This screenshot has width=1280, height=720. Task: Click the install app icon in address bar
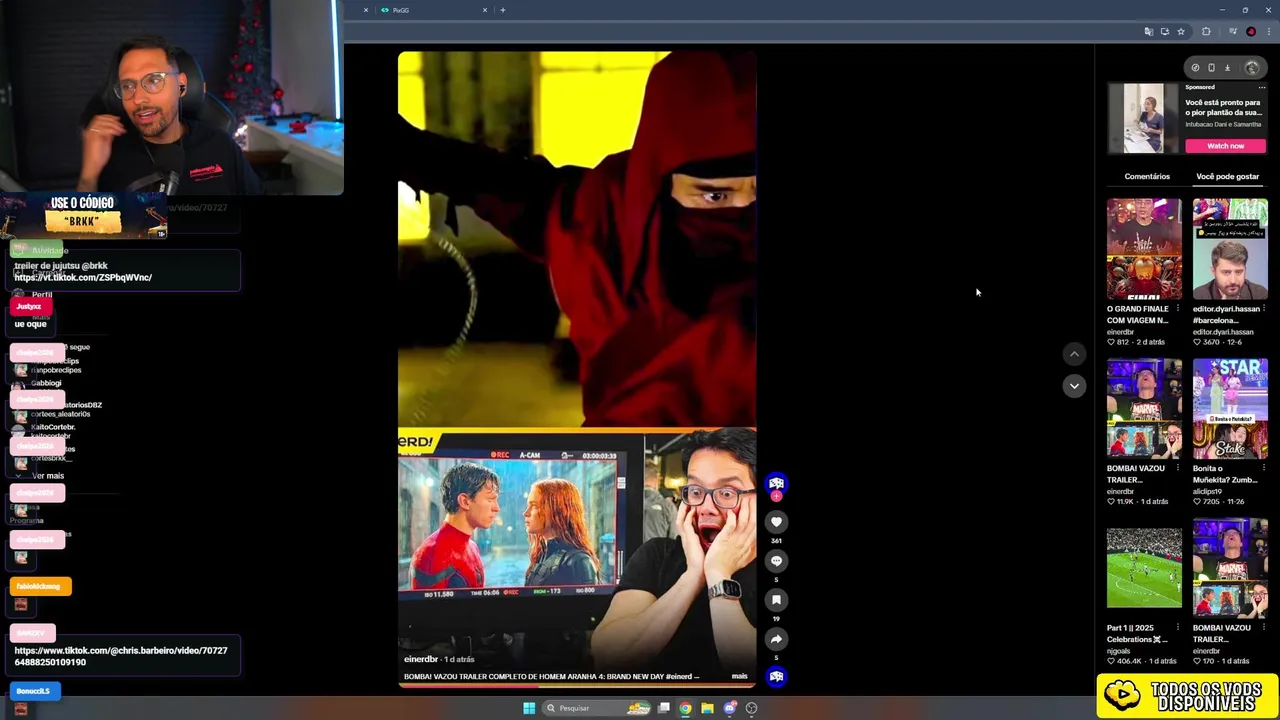click(1165, 32)
